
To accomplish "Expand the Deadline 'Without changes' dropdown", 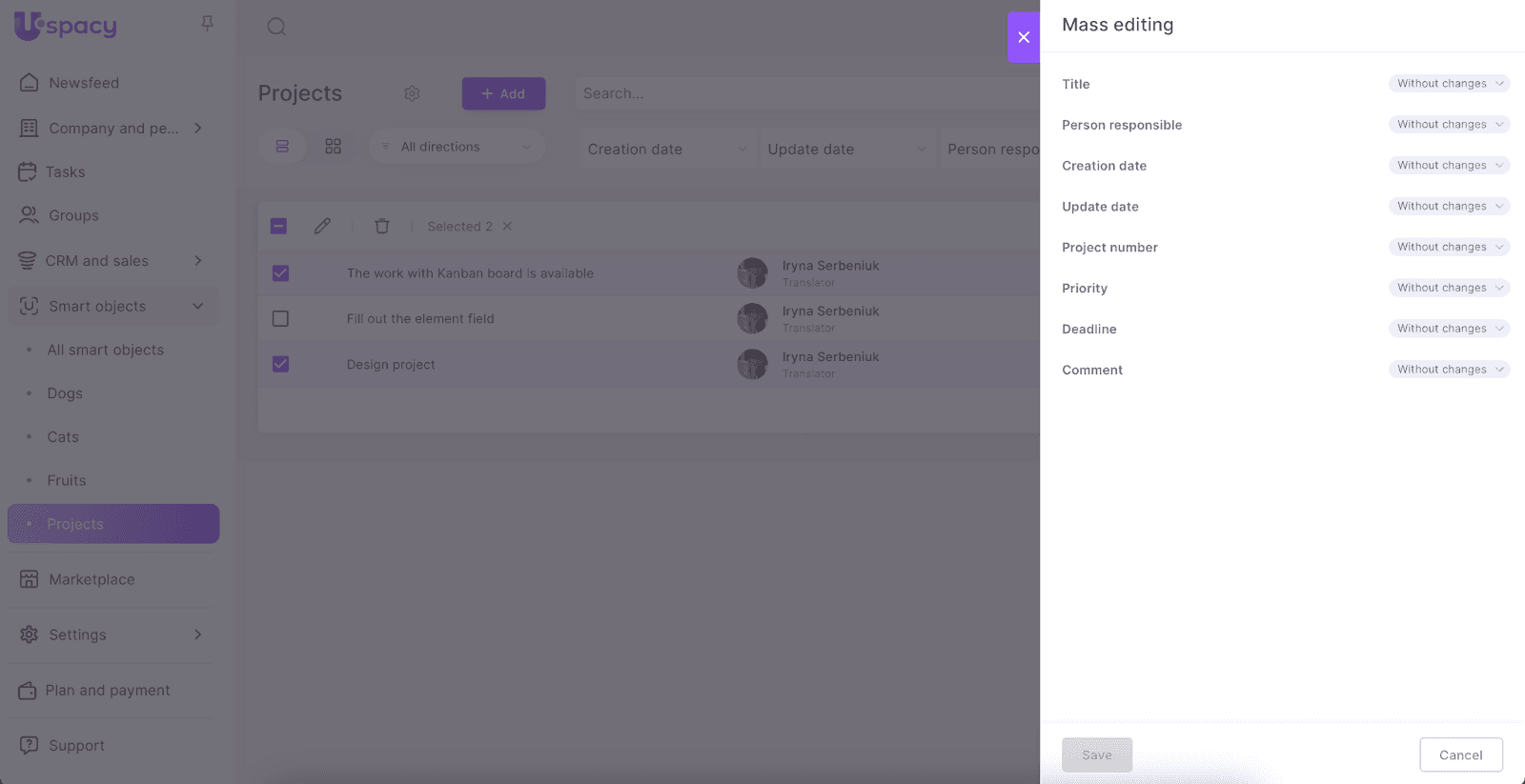I will [x=1449, y=329].
